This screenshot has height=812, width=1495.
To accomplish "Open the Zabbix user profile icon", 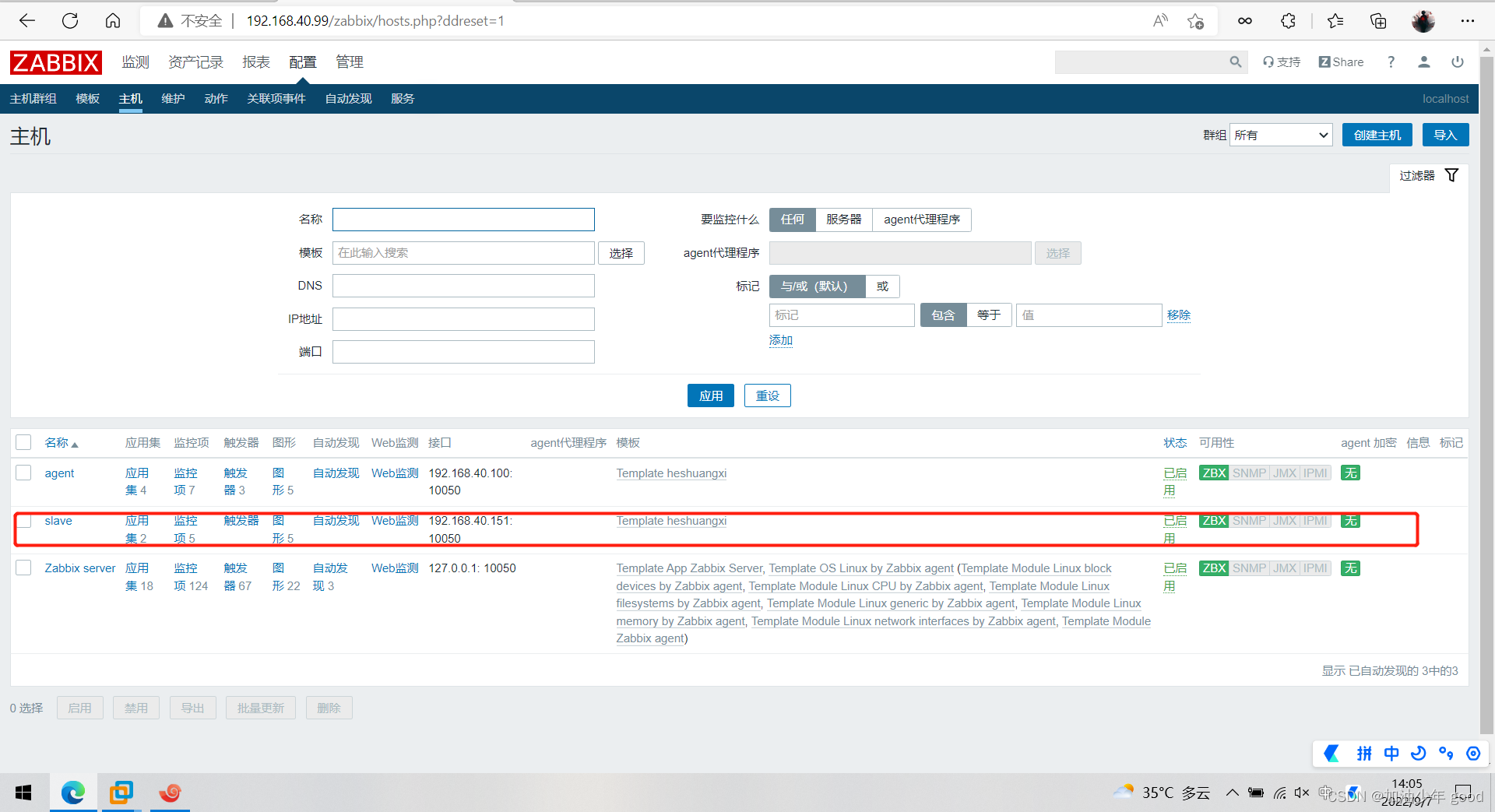I will click(1424, 62).
